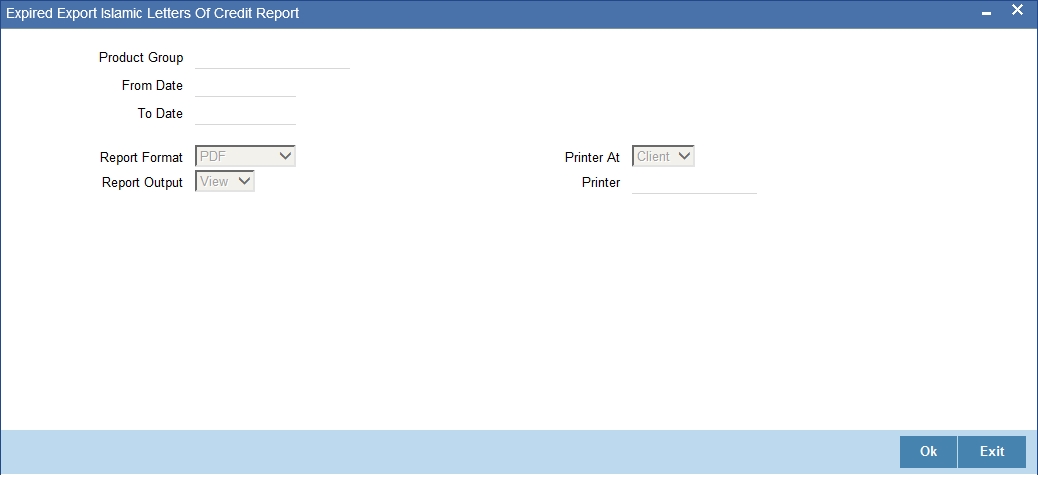This screenshot has width=1038, height=483.
Task: Click the Product Group input field
Action: click(272, 58)
